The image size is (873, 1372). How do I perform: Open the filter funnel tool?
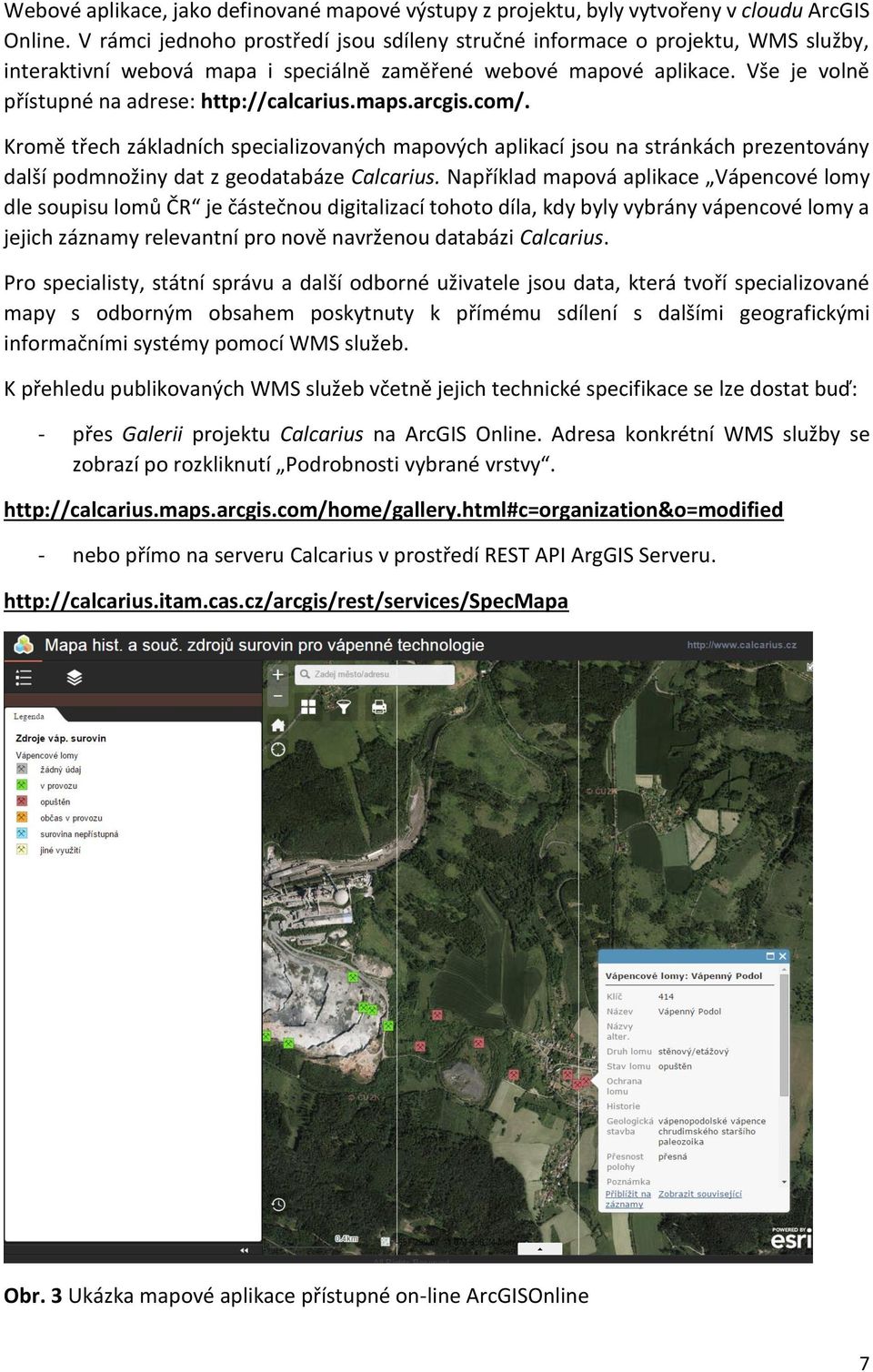click(344, 707)
